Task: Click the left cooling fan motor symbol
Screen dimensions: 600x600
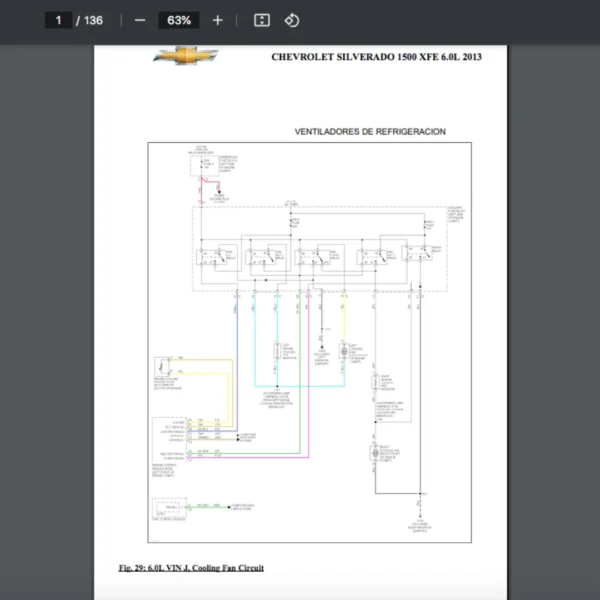Action: click(346, 352)
